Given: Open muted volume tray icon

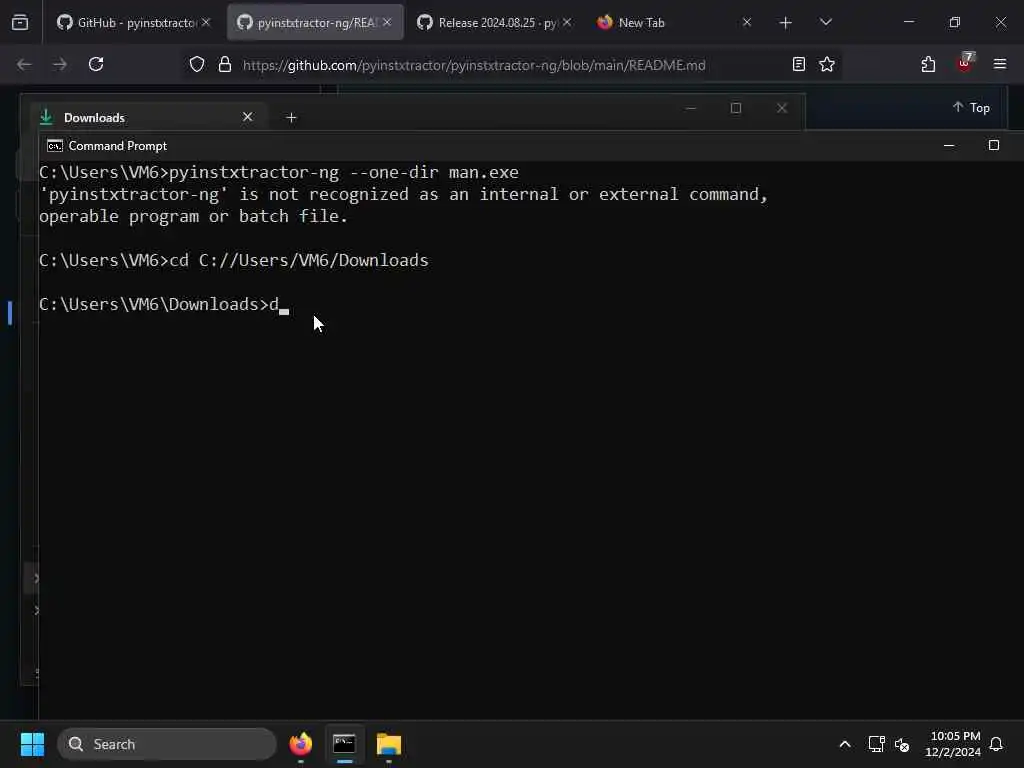Looking at the screenshot, I should coord(902,744).
